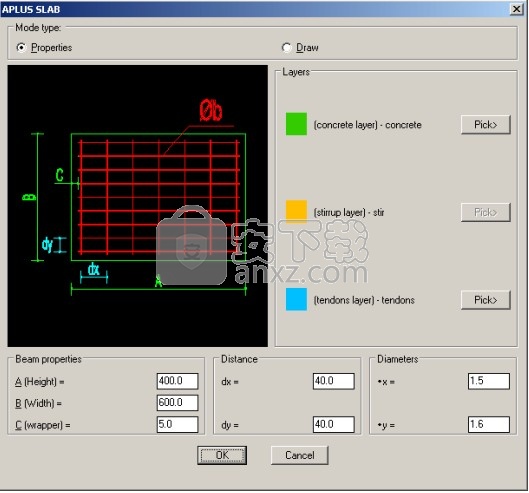Image resolution: width=529 pixels, height=493 pixels.
Task: Pick the concrete layer
Action: pos(485,125)
